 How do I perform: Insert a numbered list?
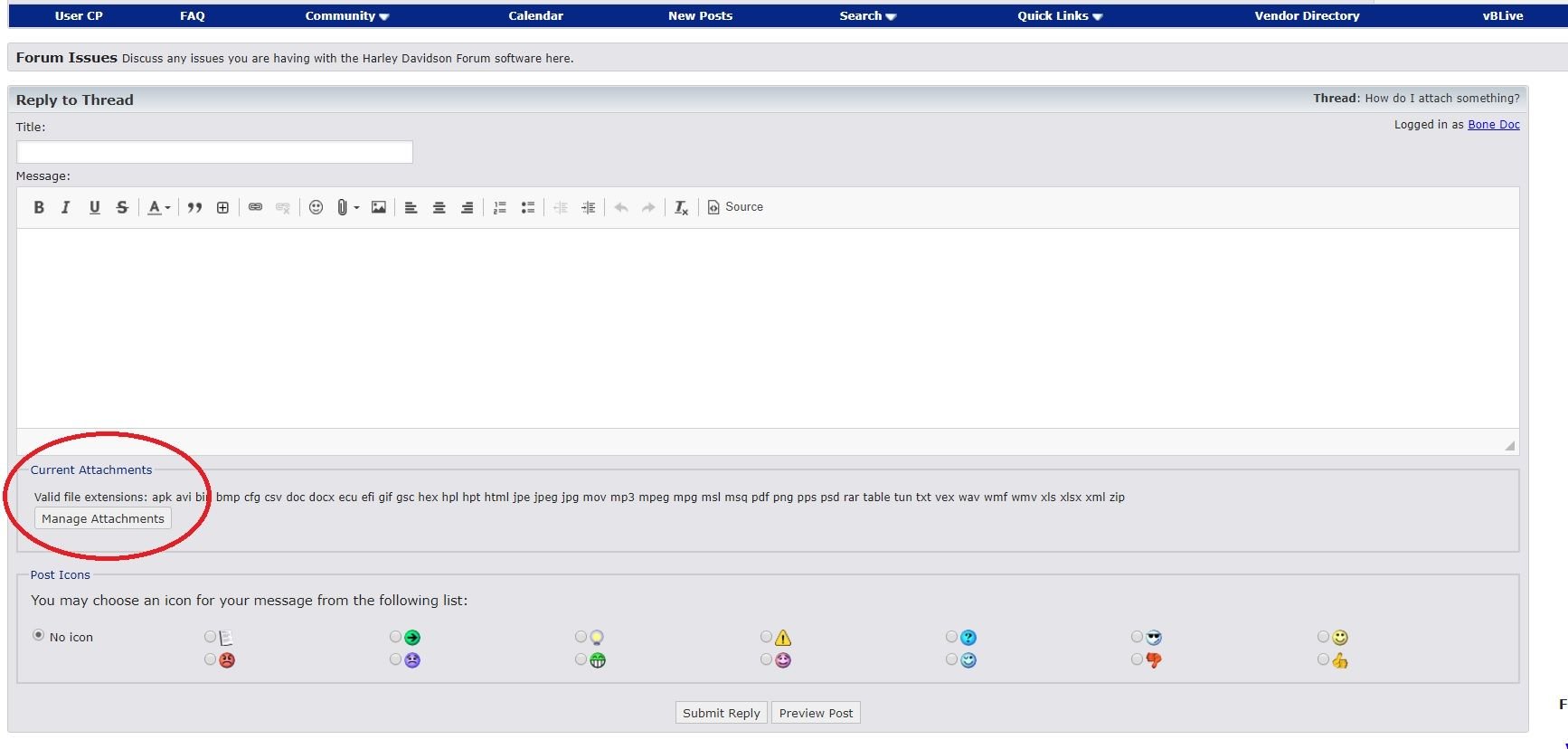pos(499,207)
